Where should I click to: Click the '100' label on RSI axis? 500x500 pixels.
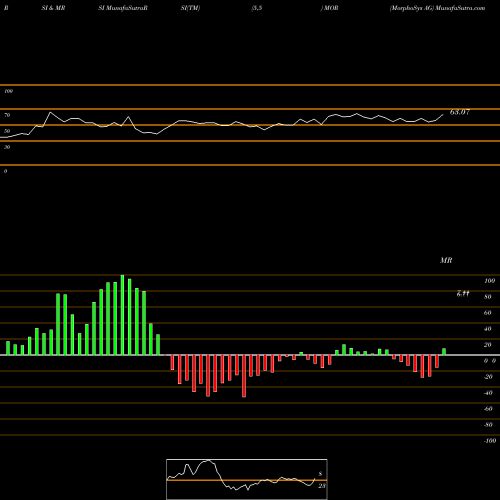pos(8,91)
